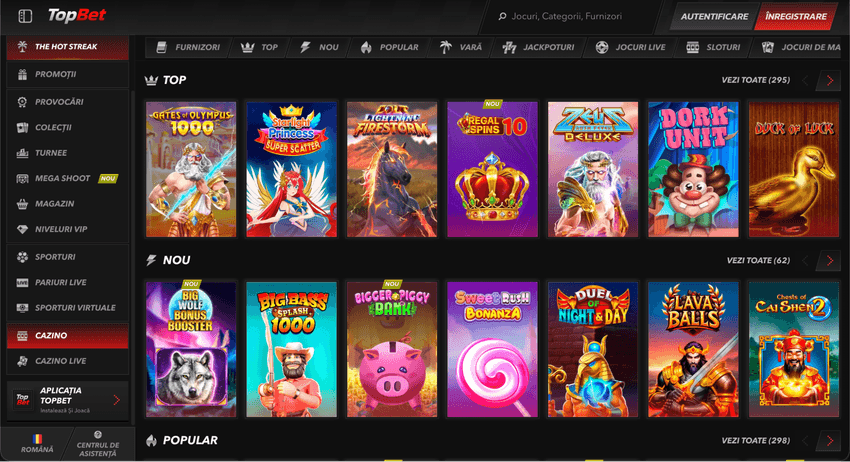Click the Furnizori stack icon
The width and height of the screenshot is (850, 462).
pyautogui.click(x=161, y=47)
